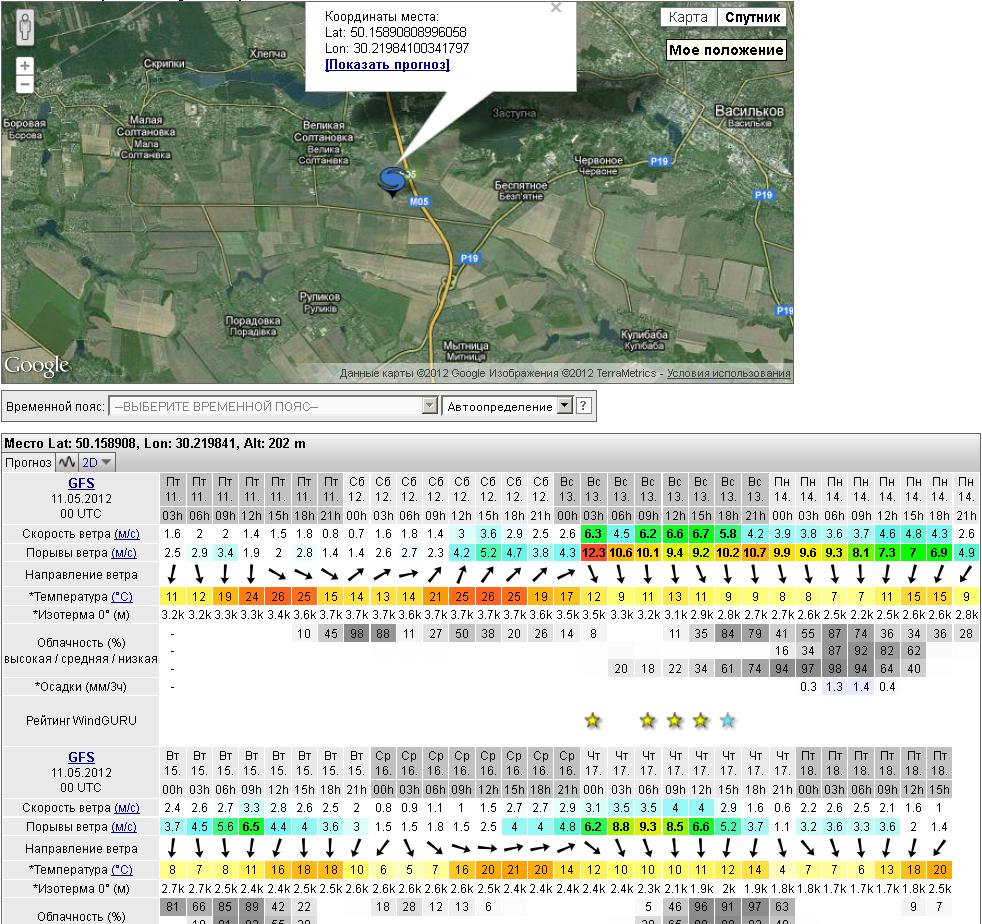Expand the Автоопределение dropdown

[x=564, y=407]
